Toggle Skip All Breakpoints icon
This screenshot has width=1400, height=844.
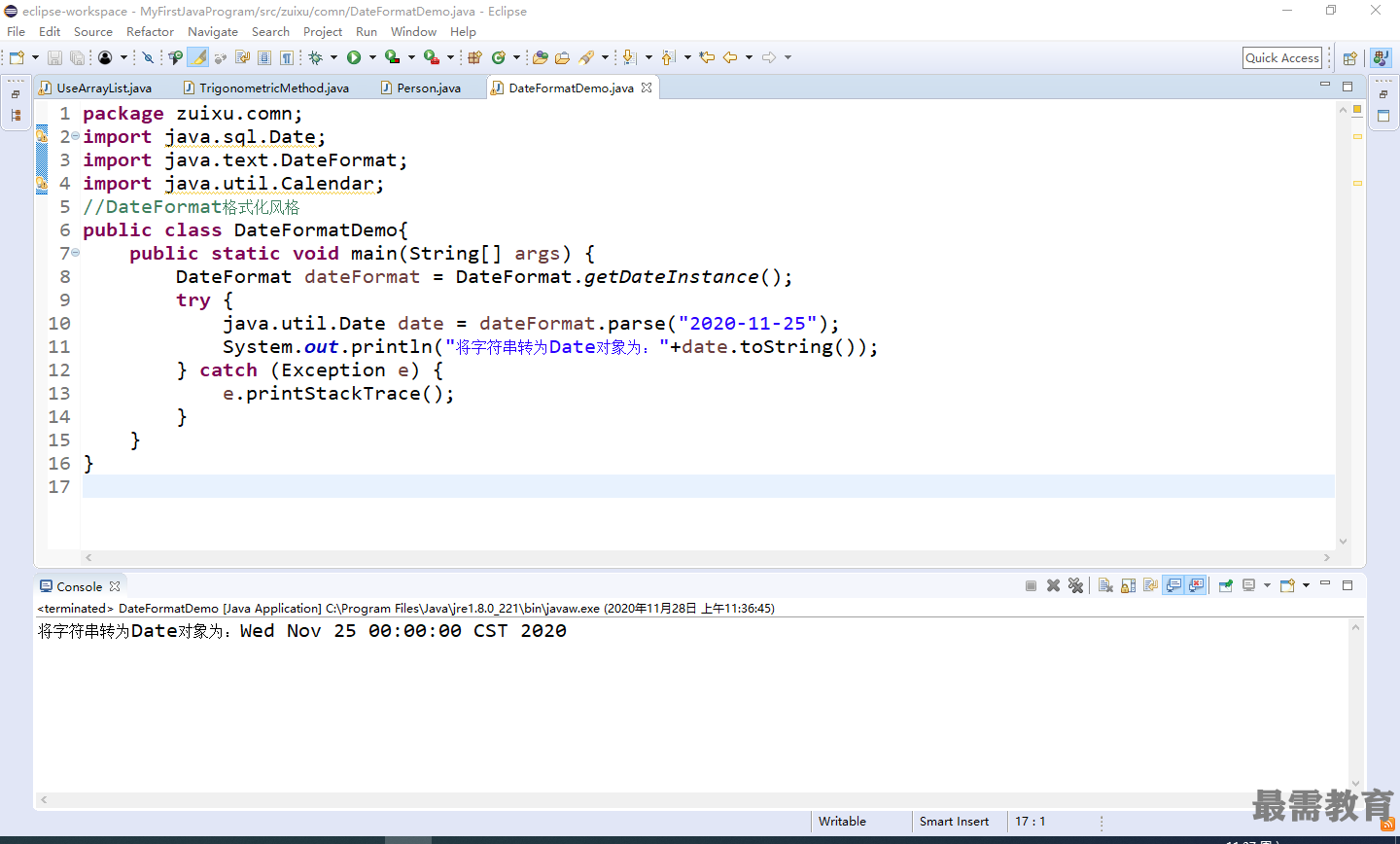[148, 57]
